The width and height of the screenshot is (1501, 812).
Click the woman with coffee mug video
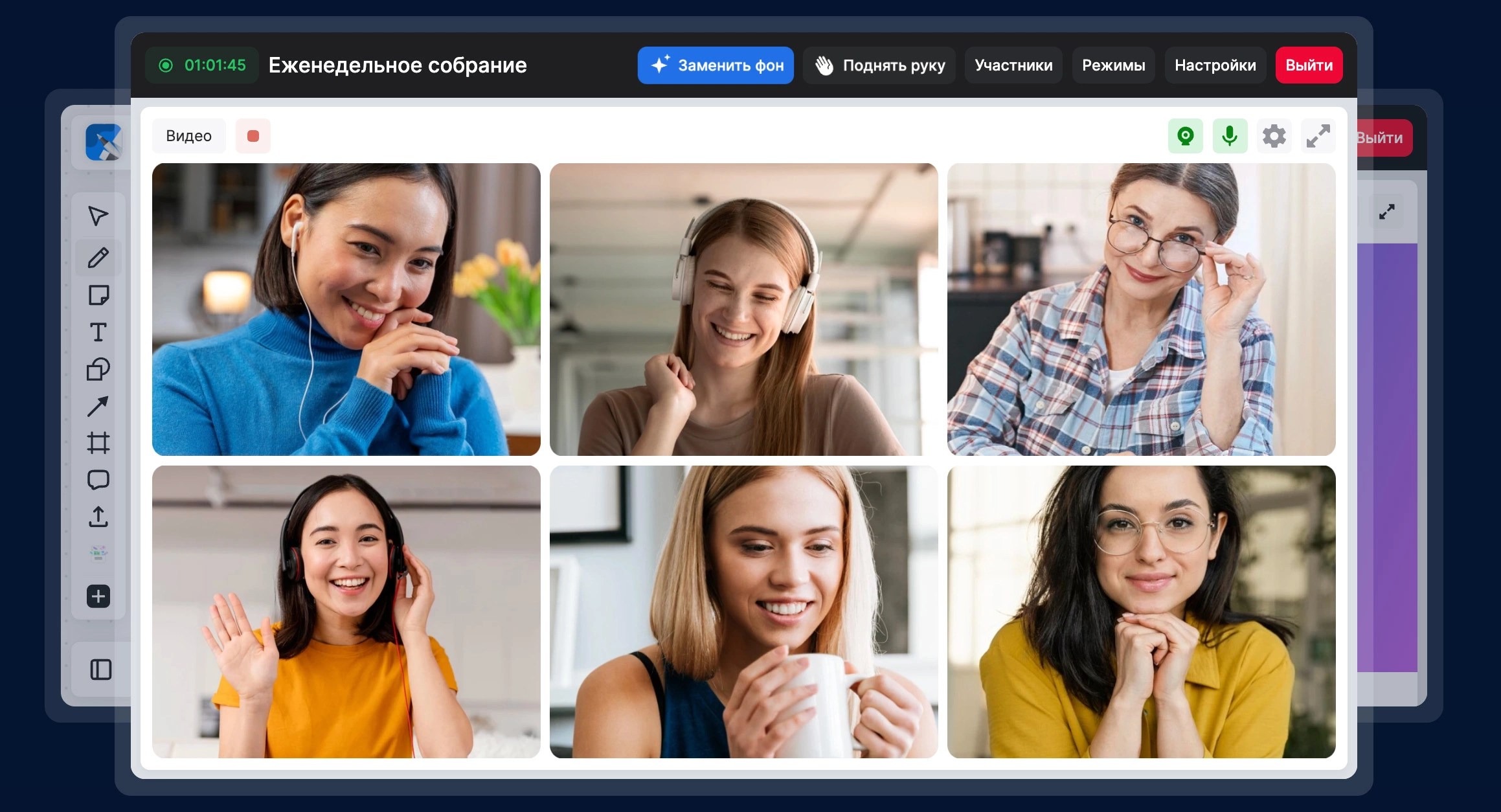[x=743, y=612]
